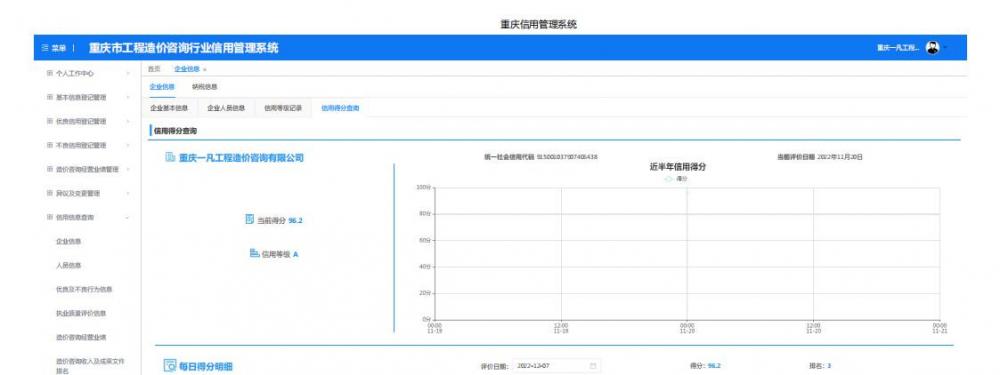
Task: Expand the 造价咨询经营业绩管理 chevron
Action: (x=128, y=169)
